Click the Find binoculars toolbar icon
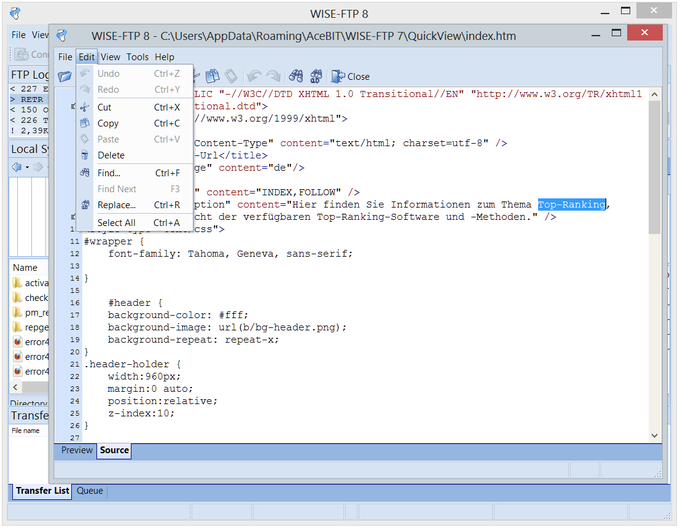This screenshot has height=530, width=680. [296, 76]
